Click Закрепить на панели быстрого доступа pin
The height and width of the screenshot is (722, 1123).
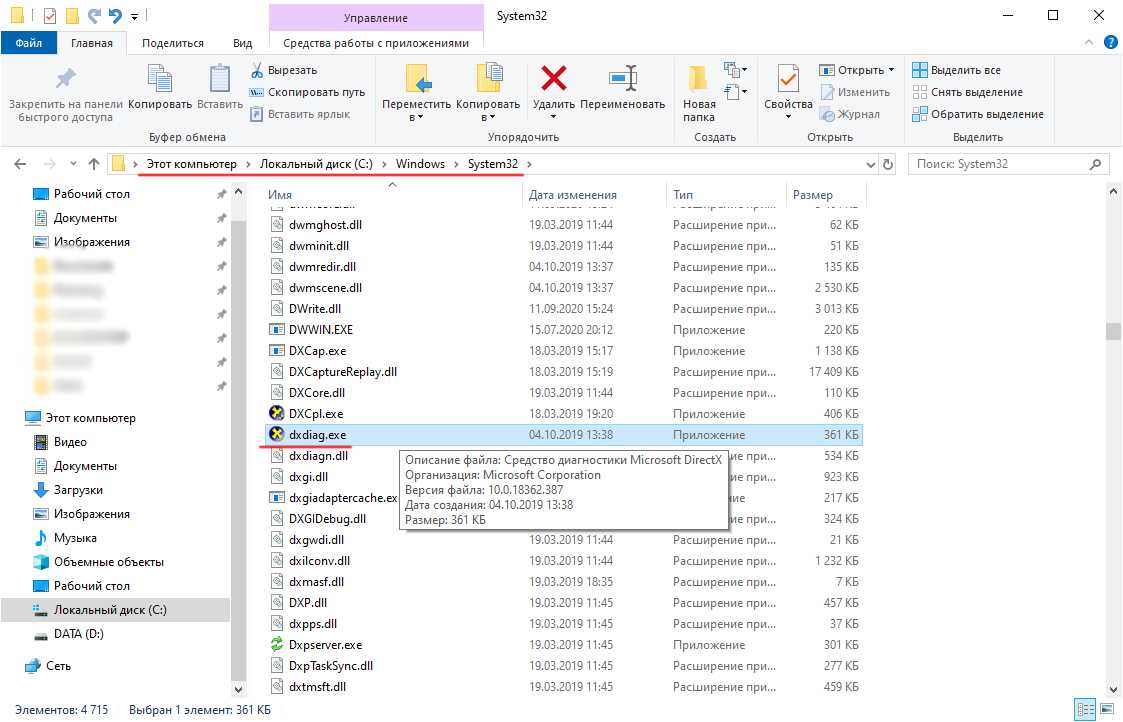[65, 79]
